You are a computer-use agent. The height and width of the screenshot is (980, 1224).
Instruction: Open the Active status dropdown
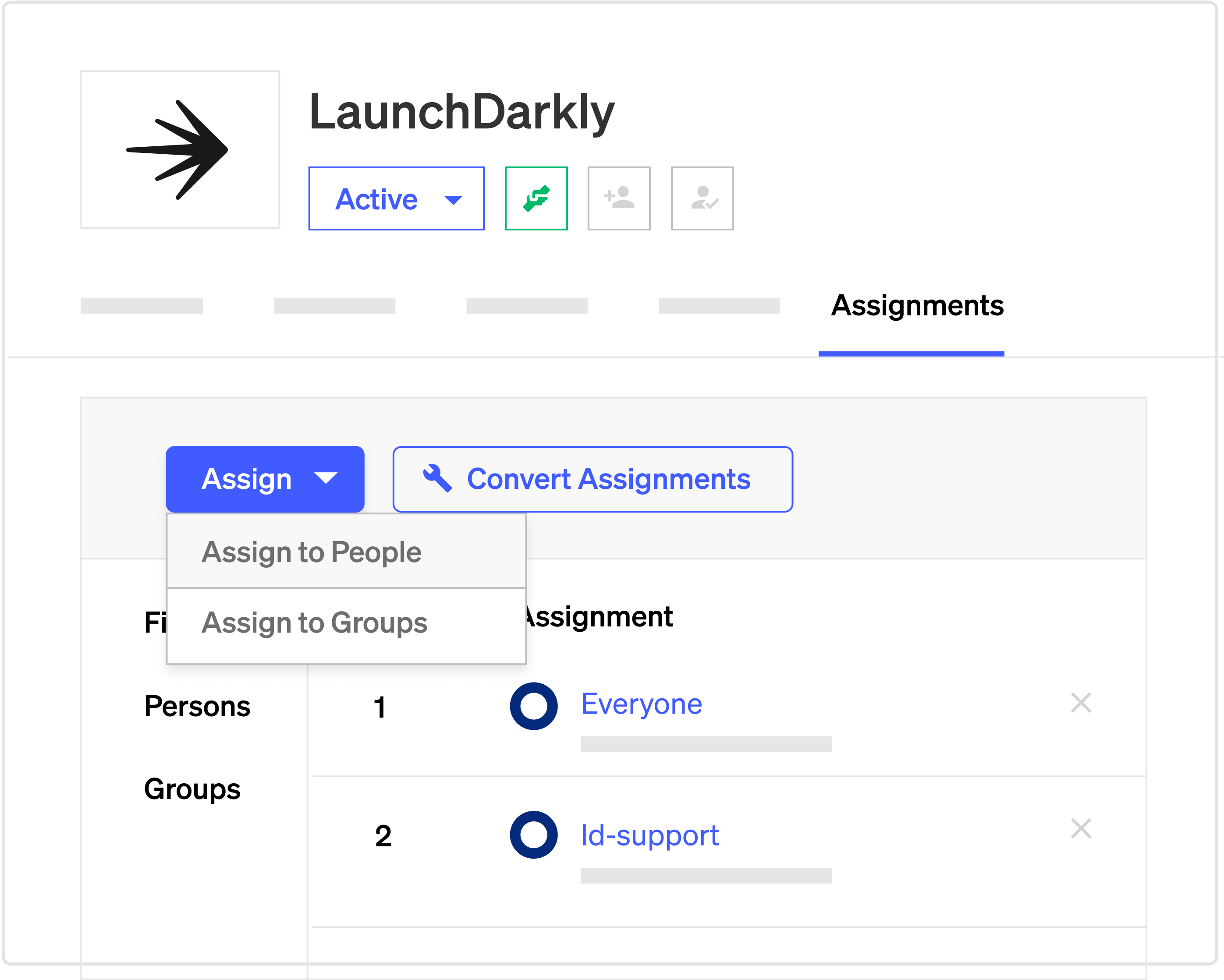(396, 198)
